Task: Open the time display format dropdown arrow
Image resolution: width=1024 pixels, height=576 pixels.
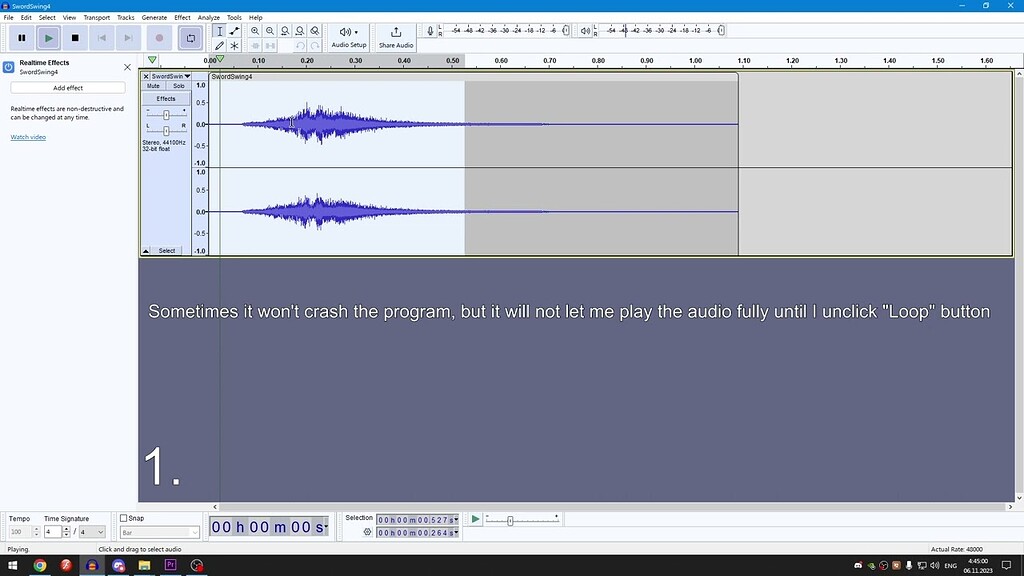Action: (x=327, y=526)
